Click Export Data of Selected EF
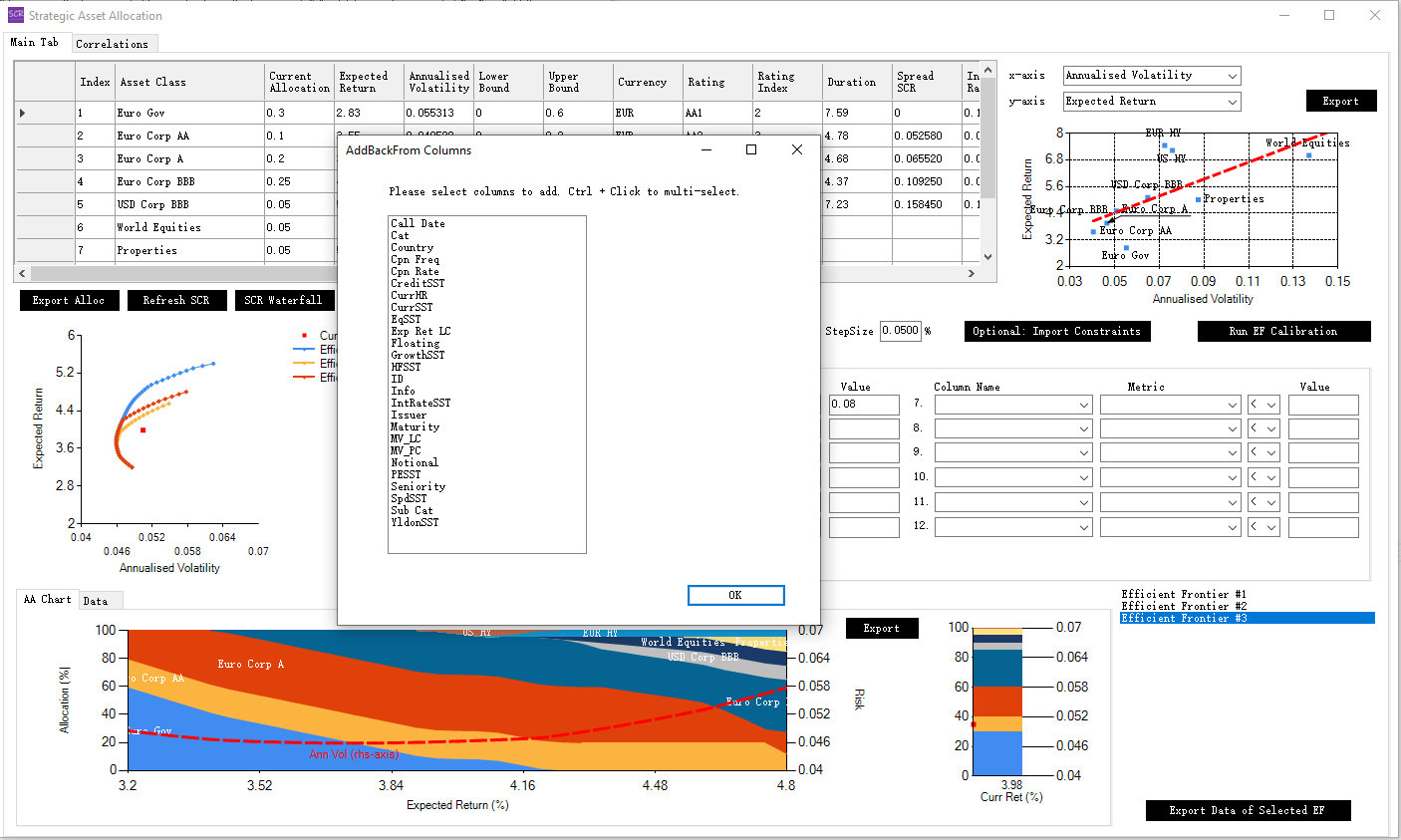 1248,810
